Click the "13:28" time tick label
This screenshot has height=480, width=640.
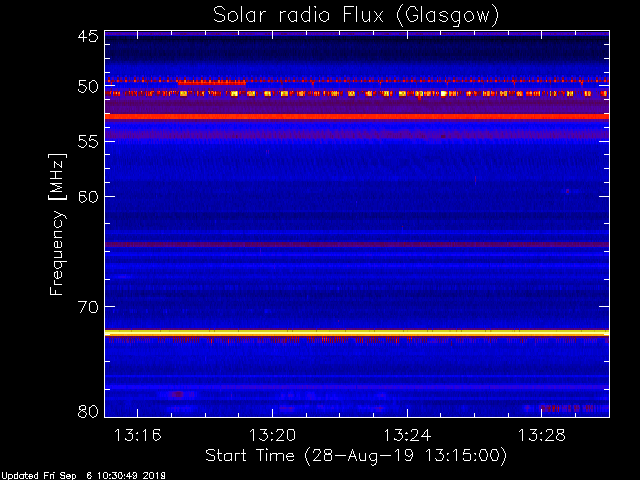coord(542,435)
